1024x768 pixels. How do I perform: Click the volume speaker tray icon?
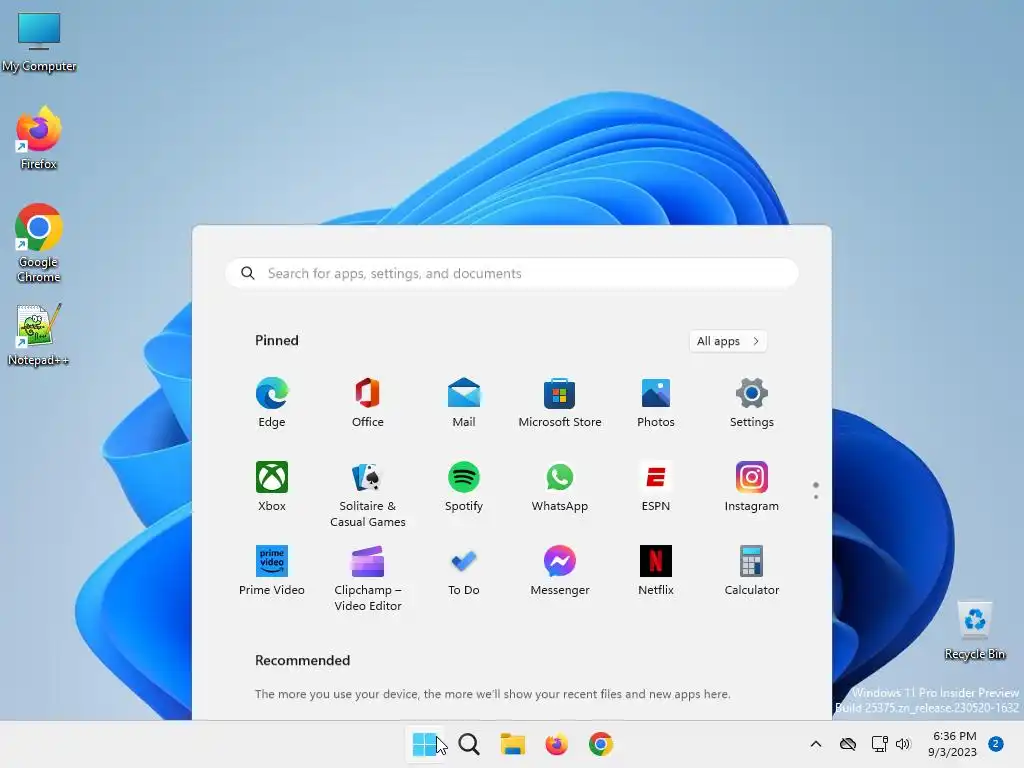903,744
